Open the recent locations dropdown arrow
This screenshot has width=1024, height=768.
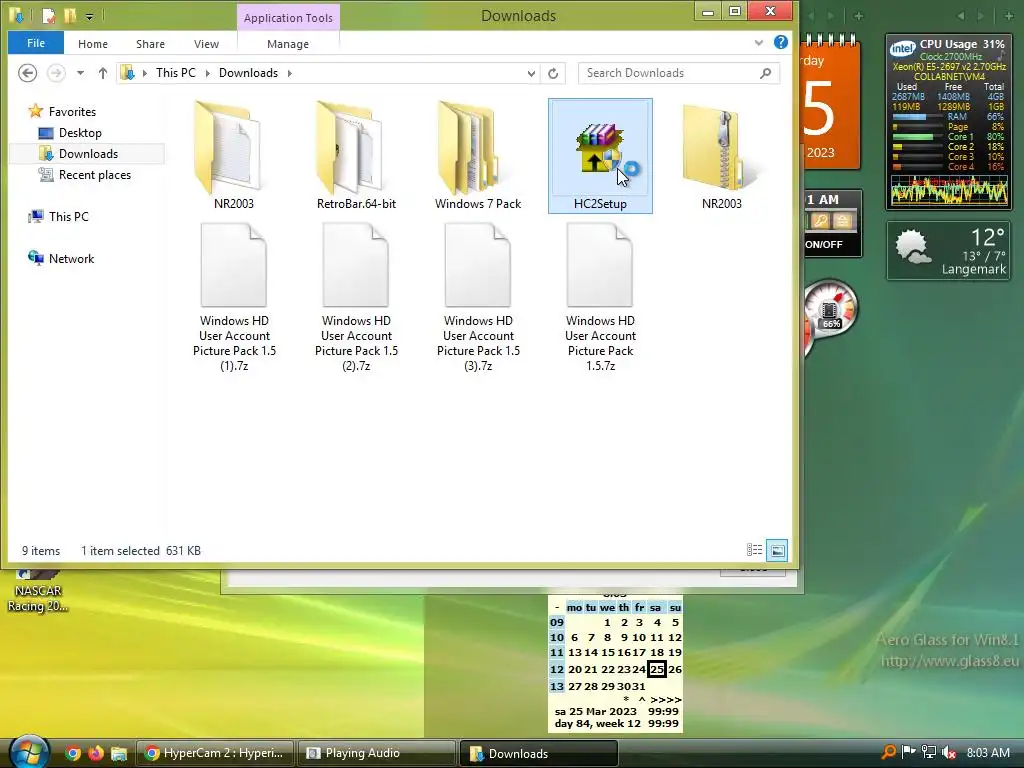[80, 73]
